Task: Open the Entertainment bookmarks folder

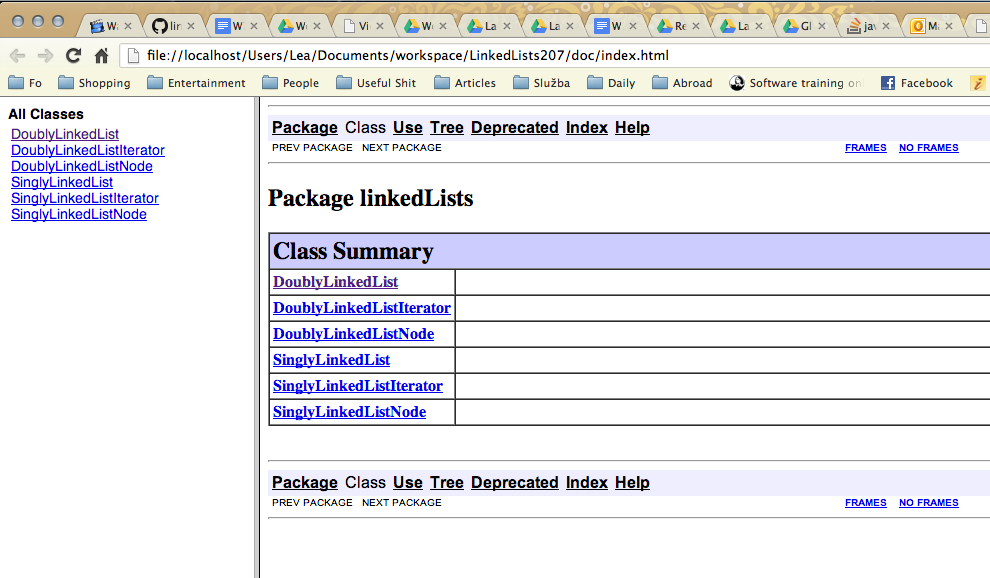Action: point(196,83)
